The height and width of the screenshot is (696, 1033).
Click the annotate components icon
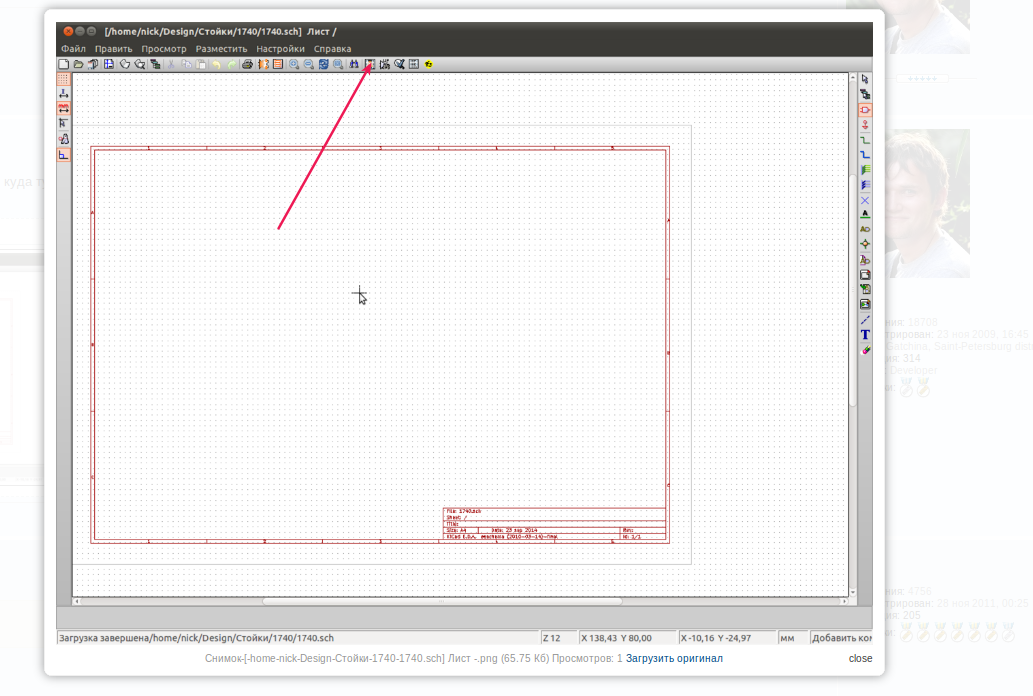(385, 64)
